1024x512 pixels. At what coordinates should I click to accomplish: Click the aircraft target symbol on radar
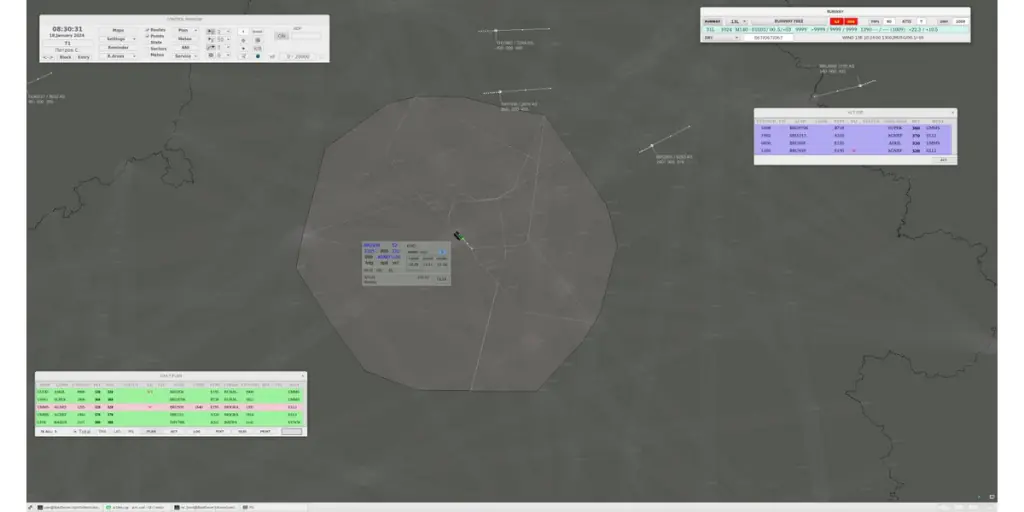(457, 236)
